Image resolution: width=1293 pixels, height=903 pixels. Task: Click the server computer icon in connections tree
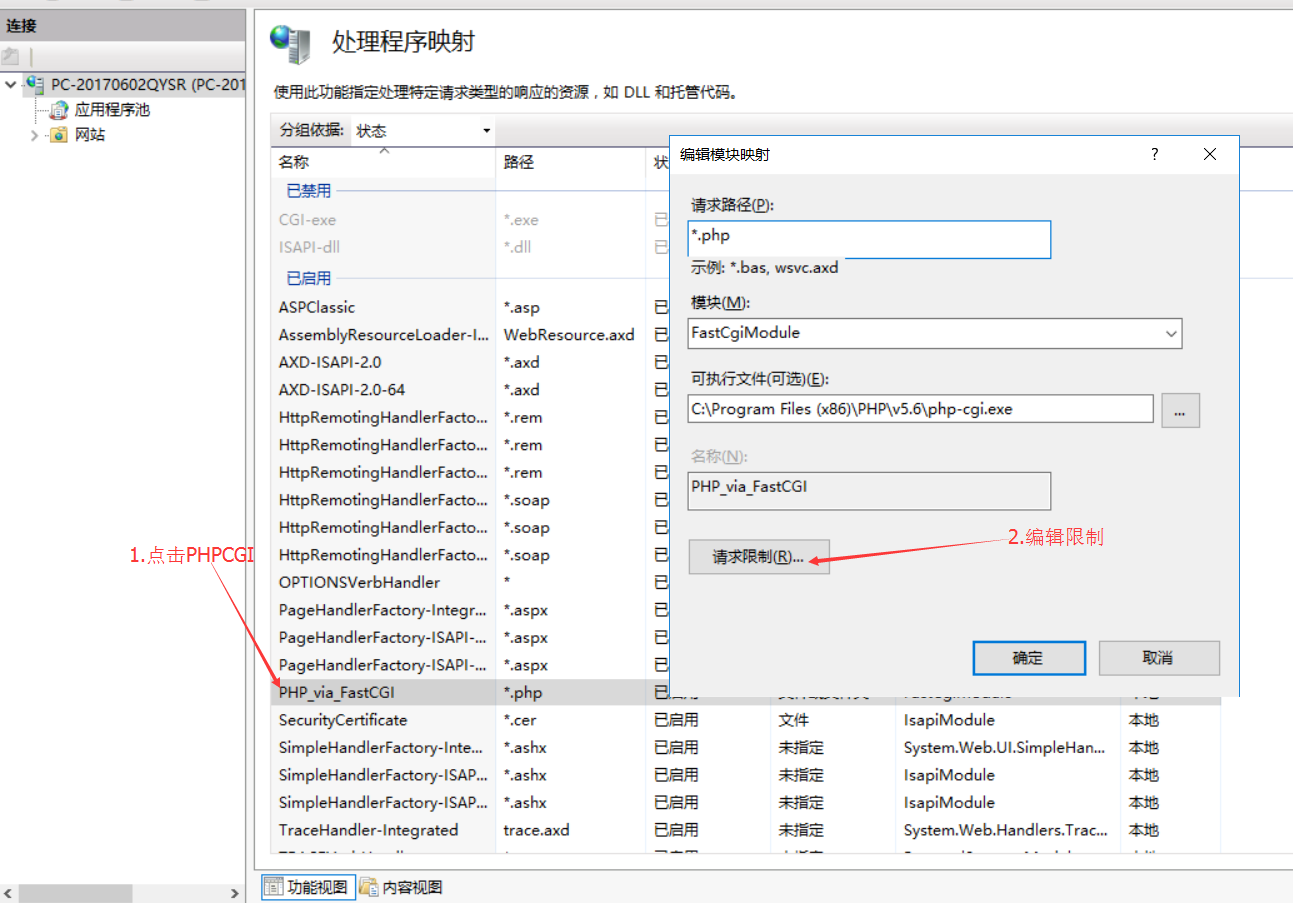point(35,84)
